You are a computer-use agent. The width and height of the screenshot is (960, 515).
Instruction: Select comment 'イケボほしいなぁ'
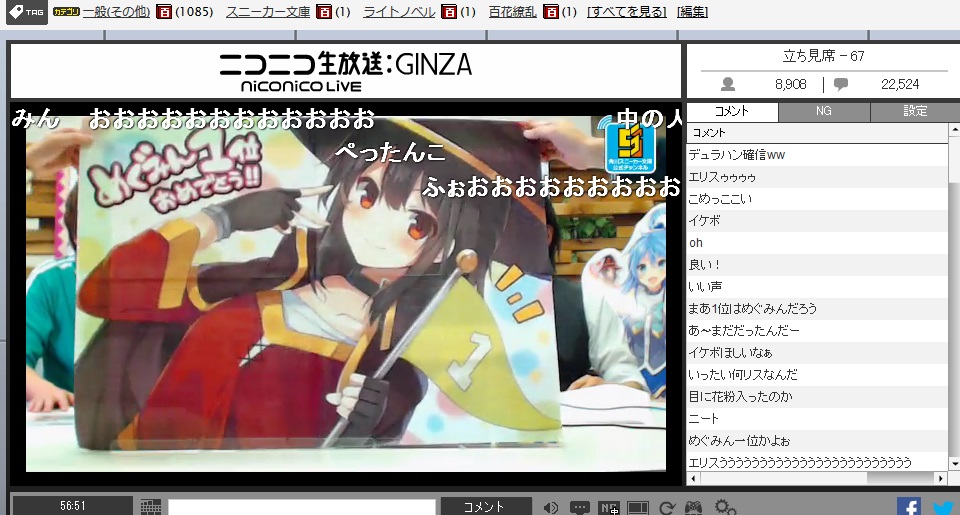coord(817,353)
